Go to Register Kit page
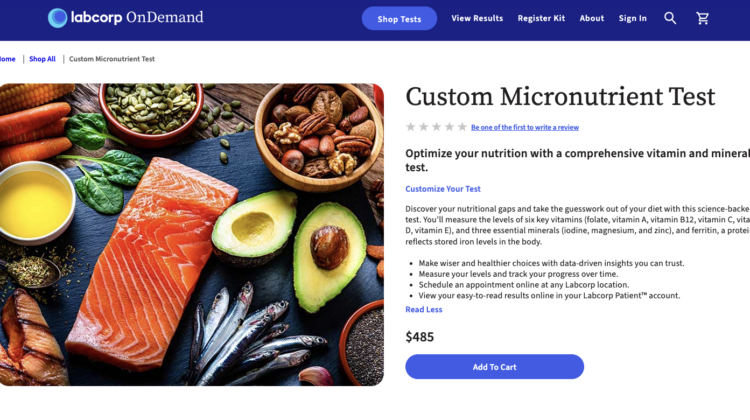The height and width of the screenshot is (420, 750). [x=541, y=18]
